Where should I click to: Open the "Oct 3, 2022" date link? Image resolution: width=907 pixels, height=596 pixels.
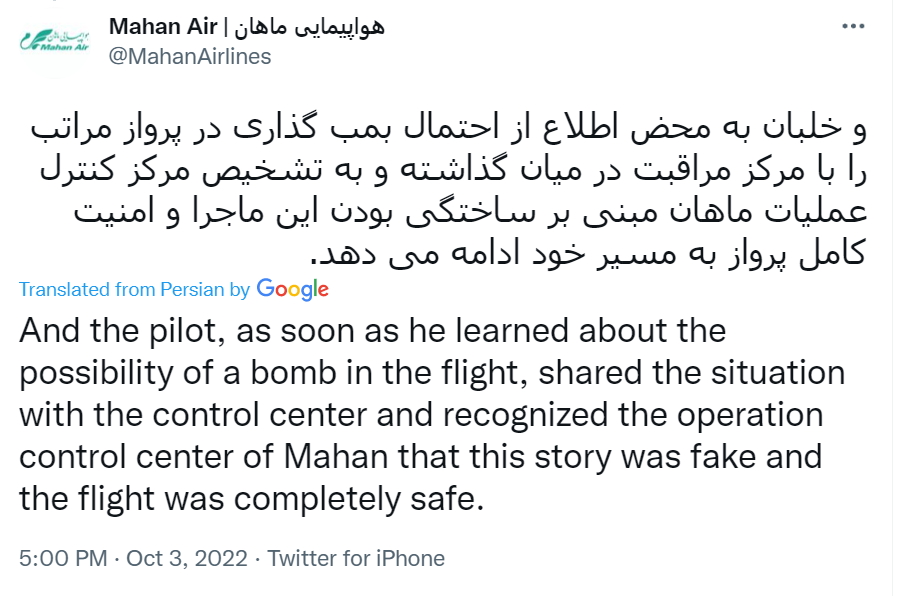click(x=186, y=558)
